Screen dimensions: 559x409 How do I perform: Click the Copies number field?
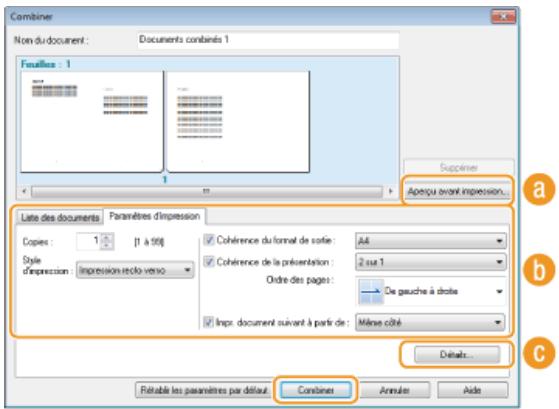[89, 241]
